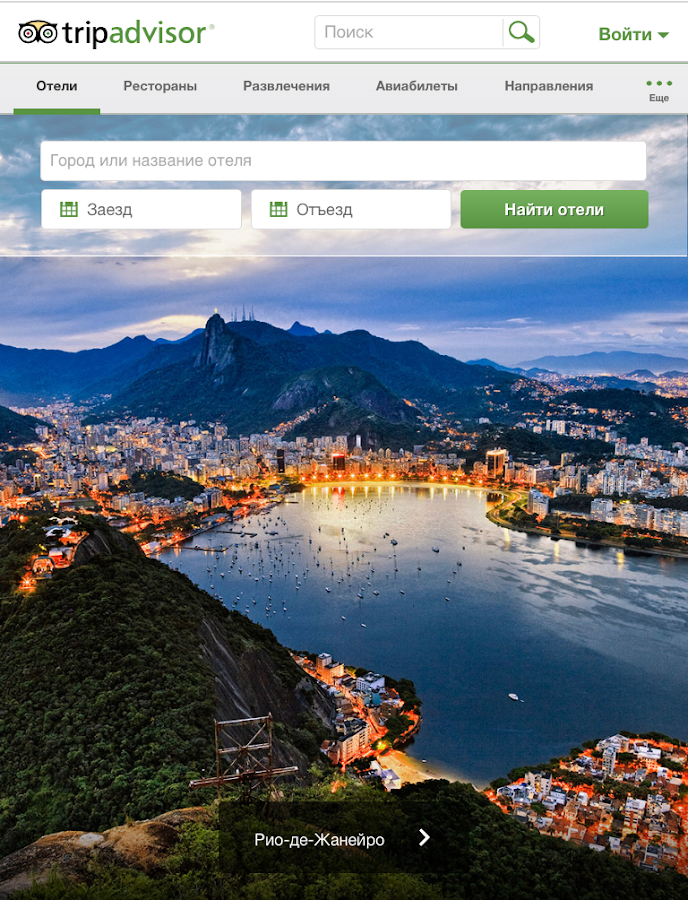Screen dimensions: 688x900
Task: Click the check-out calendar icon
Action: (278, 209)
